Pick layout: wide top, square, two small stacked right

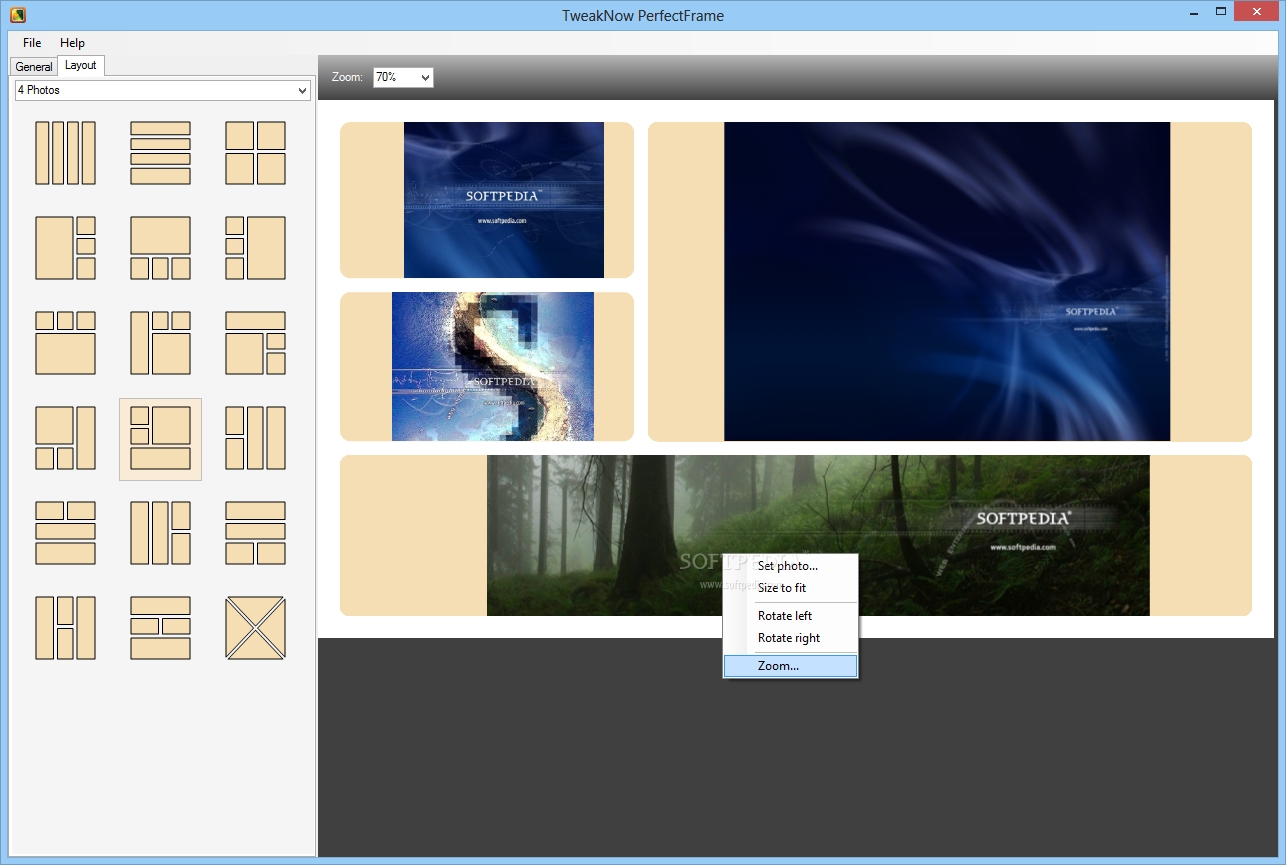255,343
